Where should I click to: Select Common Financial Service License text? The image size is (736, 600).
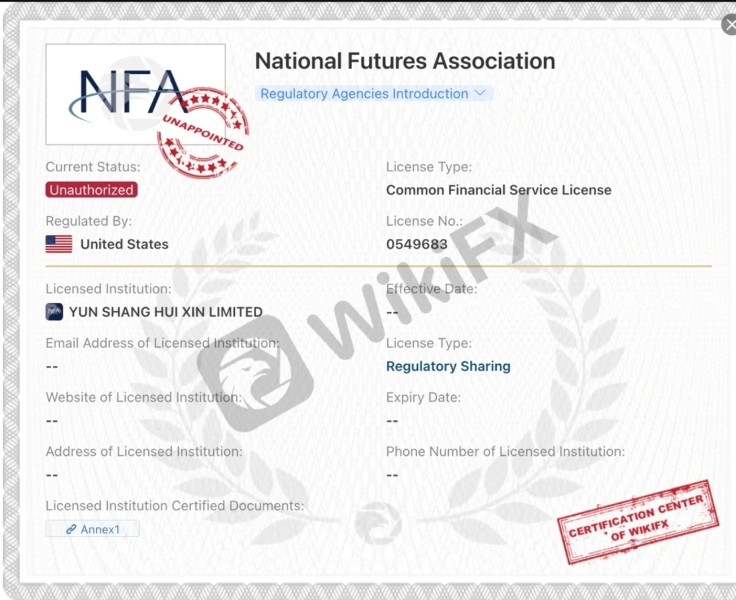tap(499, 190)
